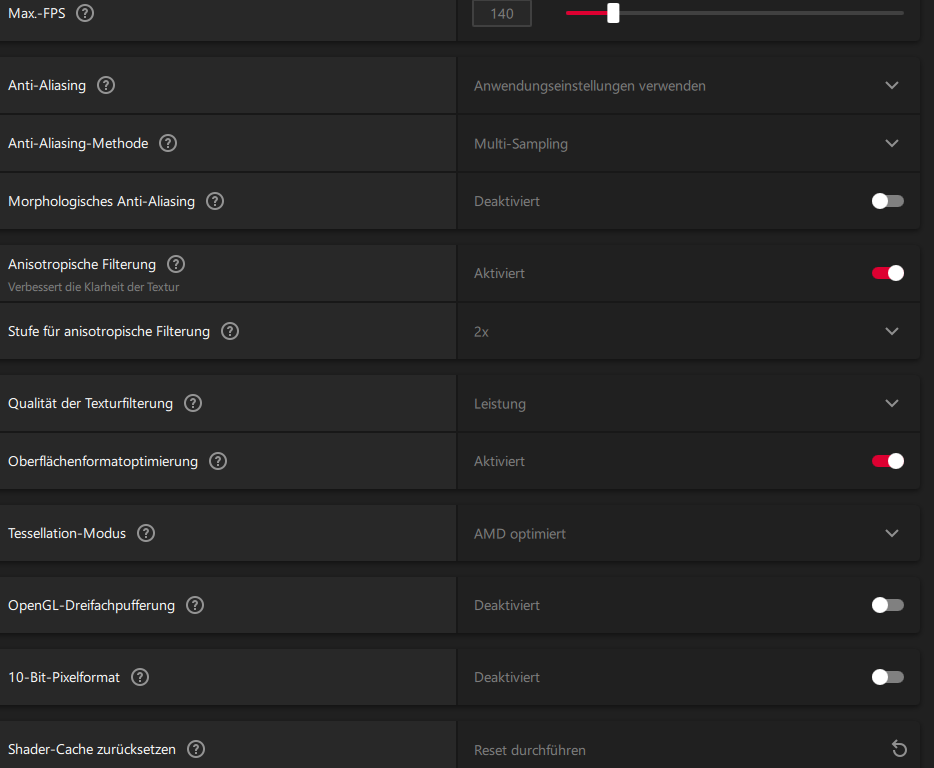Turn off the 10-Bit-Pixelformat switch
The width and height of the screenshot is (934, 768).
886,677
